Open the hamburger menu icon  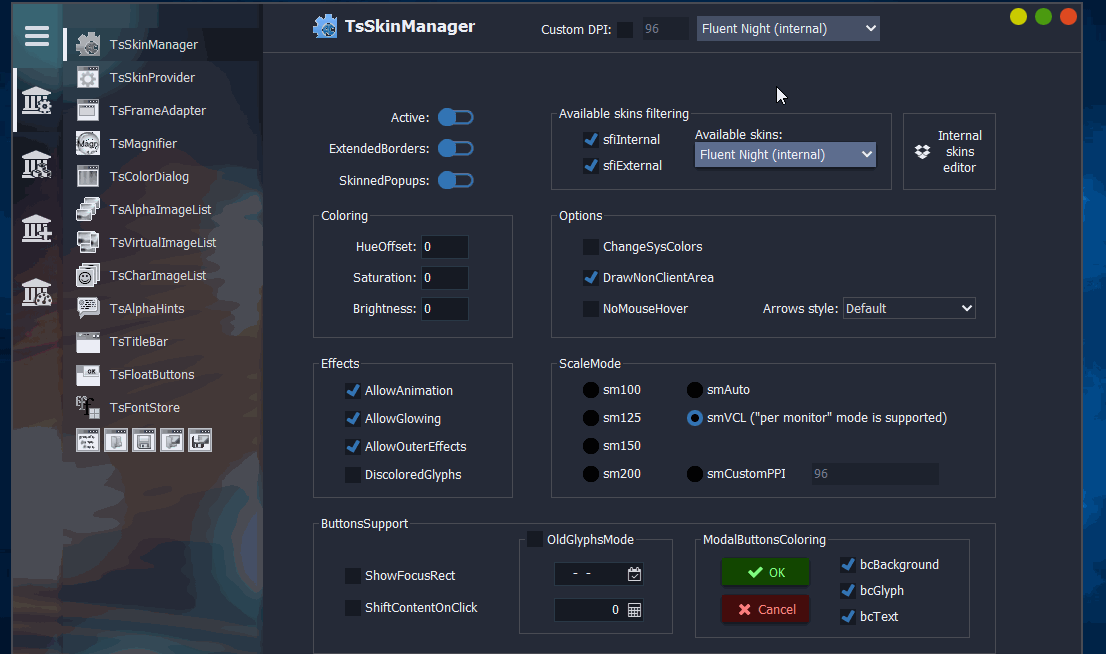pos(37,36)
